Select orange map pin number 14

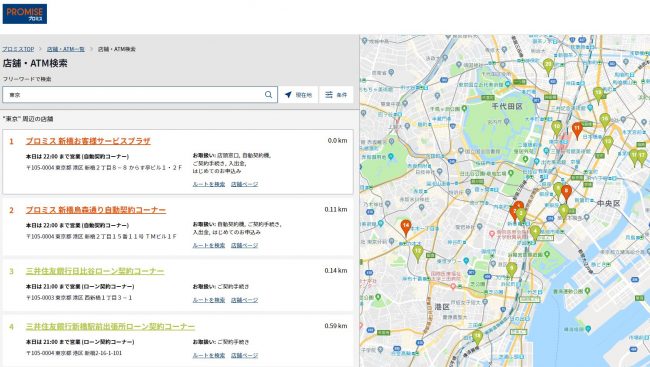tap(406, 228)
